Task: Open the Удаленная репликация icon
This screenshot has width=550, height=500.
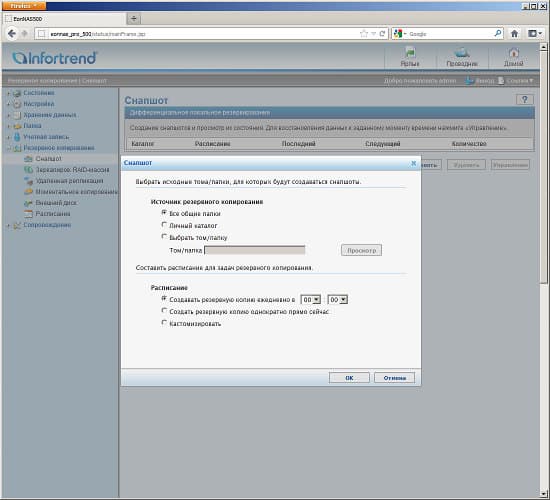Action: (x=29, y=181)
